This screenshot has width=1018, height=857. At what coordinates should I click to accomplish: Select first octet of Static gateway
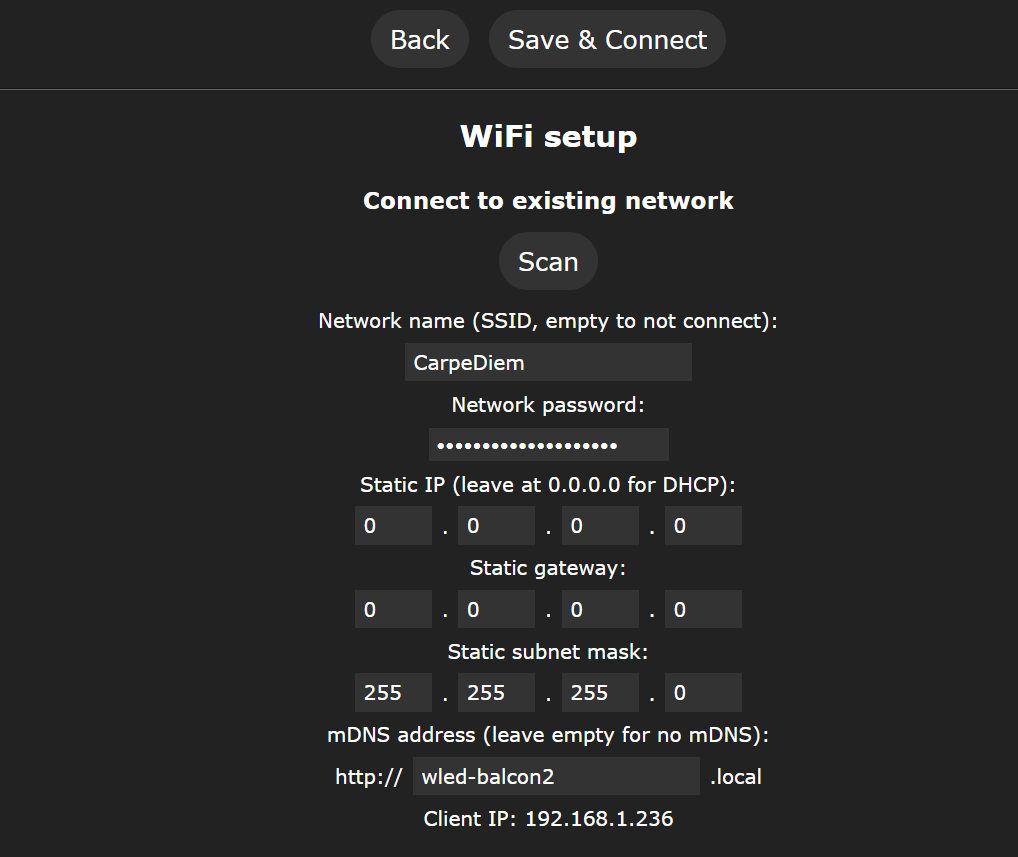tap(393, 609)
